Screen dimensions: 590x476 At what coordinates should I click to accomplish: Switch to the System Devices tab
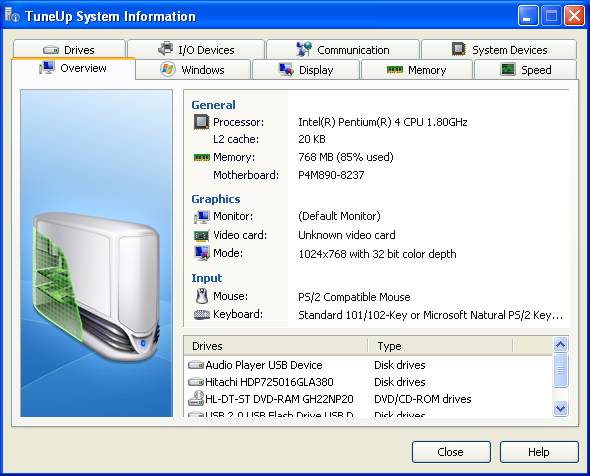click(499, 49)
